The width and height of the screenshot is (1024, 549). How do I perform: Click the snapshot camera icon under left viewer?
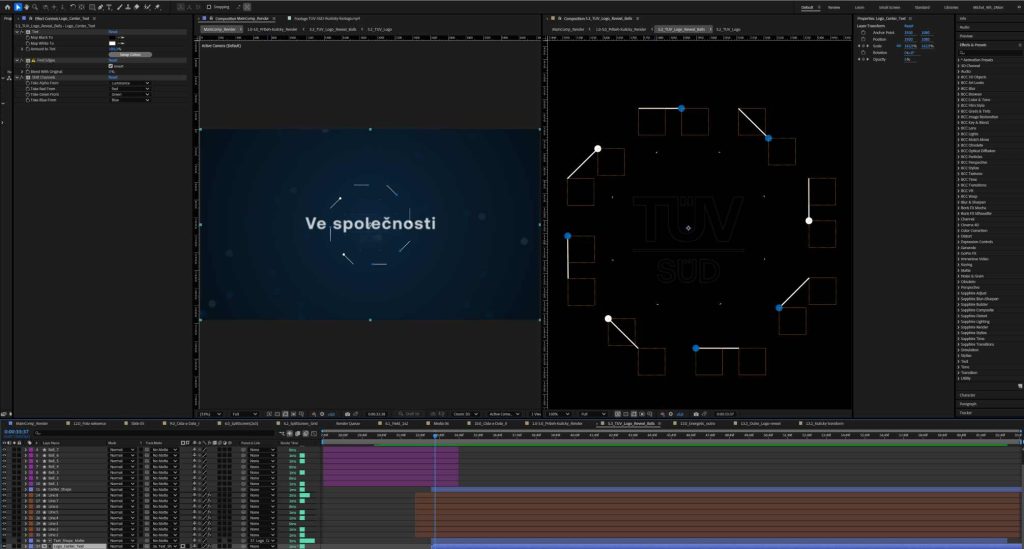[347, 413]
